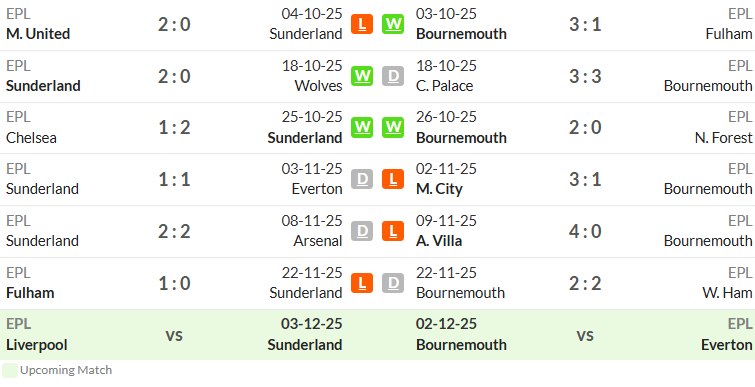Open the D badge next to Arsenal
This screenshot has width=755, height=387.
point(362,231)
